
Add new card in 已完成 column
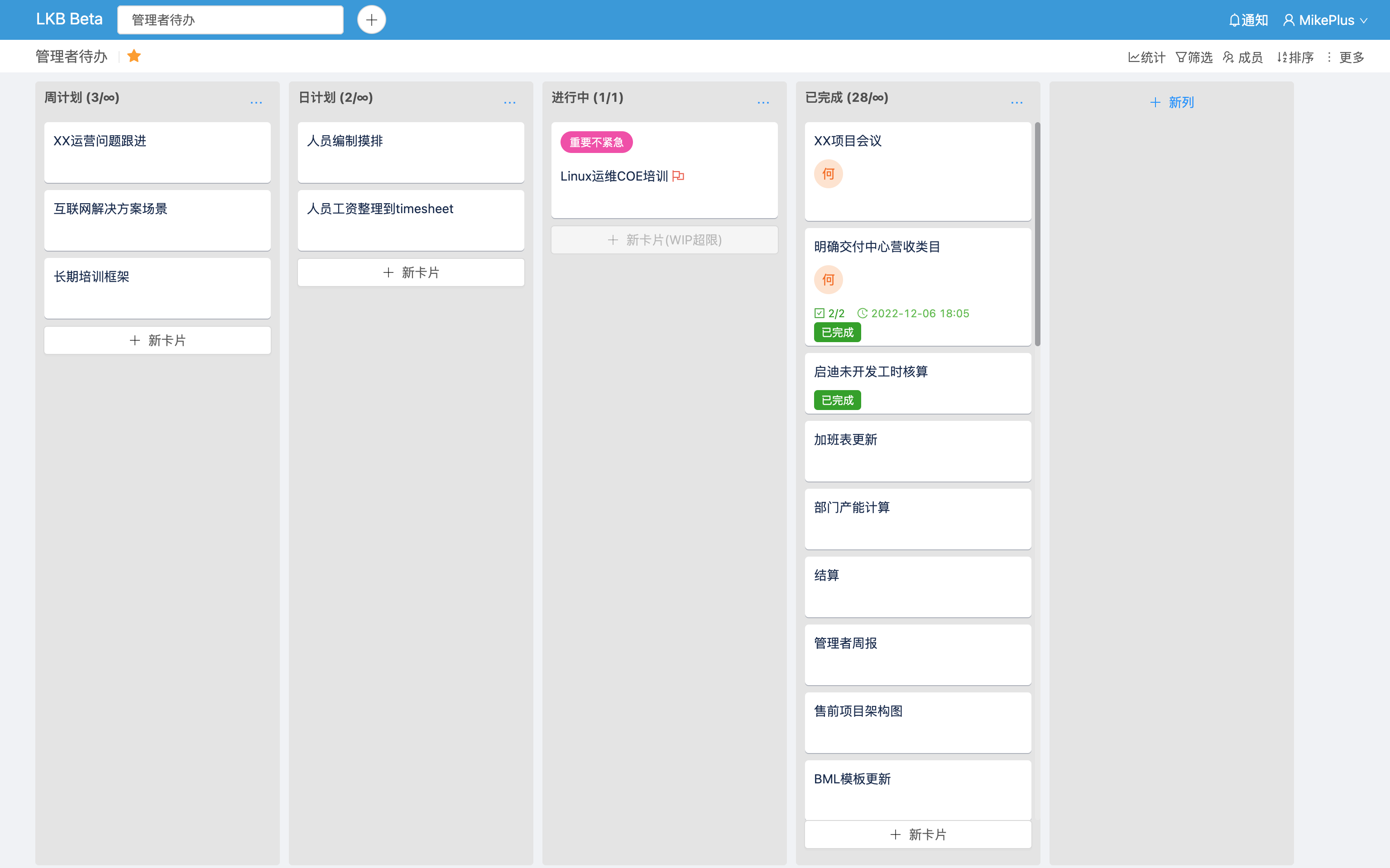coord(918,835)
